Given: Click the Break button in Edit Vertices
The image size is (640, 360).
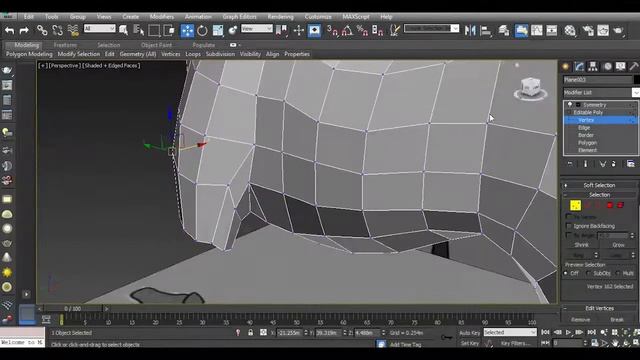Looking at the screenshot, I should click(617, 320).
